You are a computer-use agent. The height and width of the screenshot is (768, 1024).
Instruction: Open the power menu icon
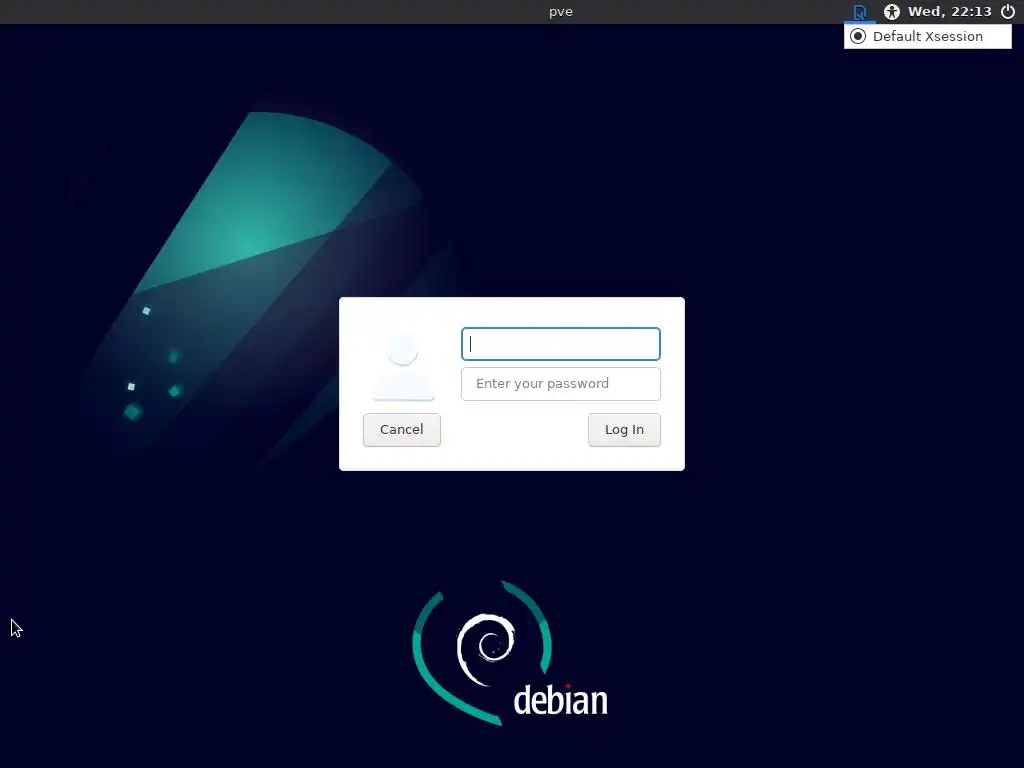click(1008, 12)
